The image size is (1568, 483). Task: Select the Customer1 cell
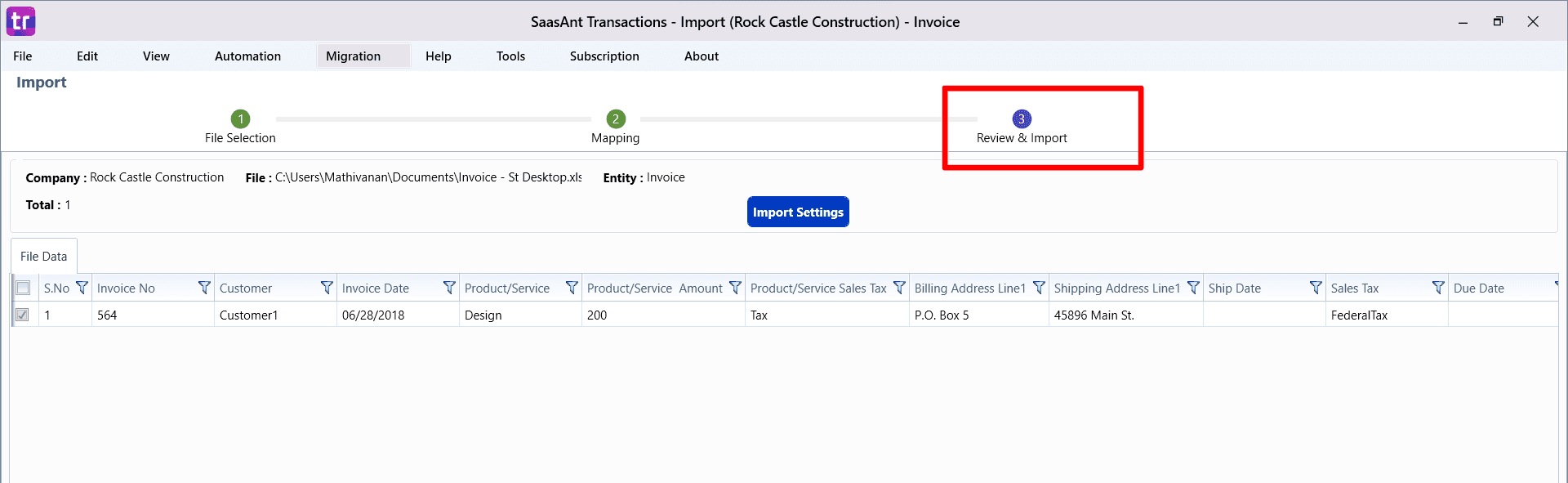(275, 315)
